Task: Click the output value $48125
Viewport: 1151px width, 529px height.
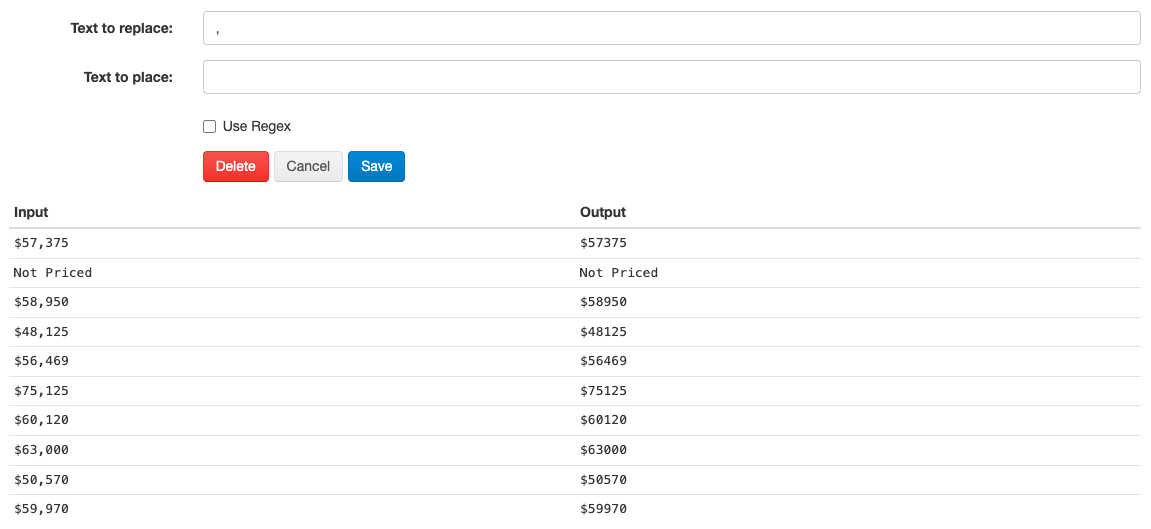Action: coord(603,332)
